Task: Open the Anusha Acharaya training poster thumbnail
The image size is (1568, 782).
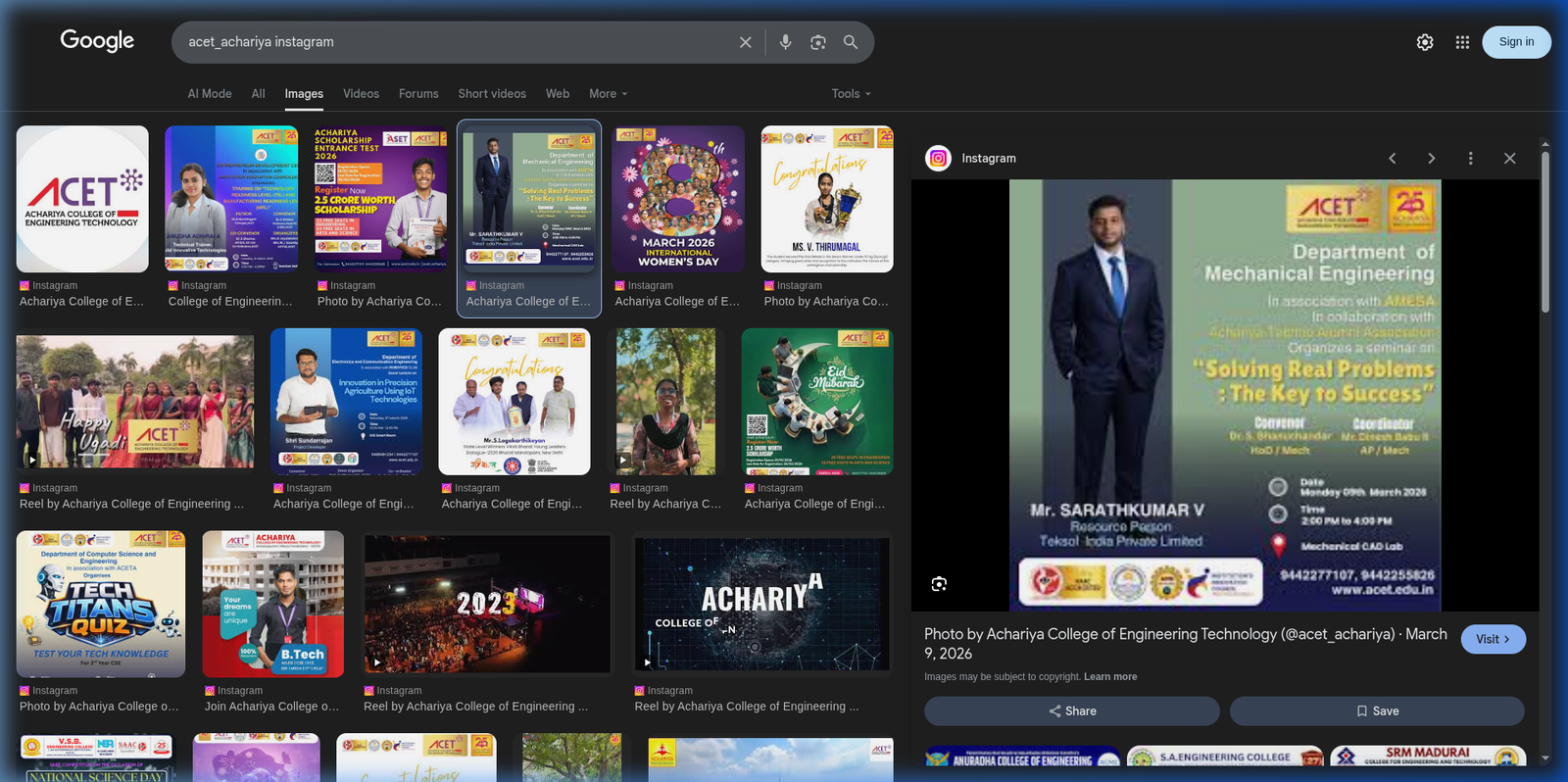Action: coord(231,199)
